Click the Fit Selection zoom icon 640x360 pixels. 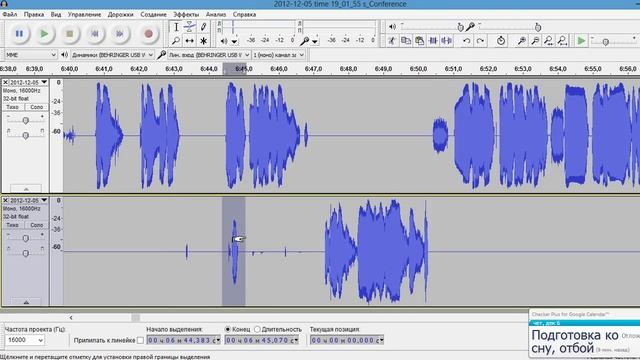tap(549, 40)
